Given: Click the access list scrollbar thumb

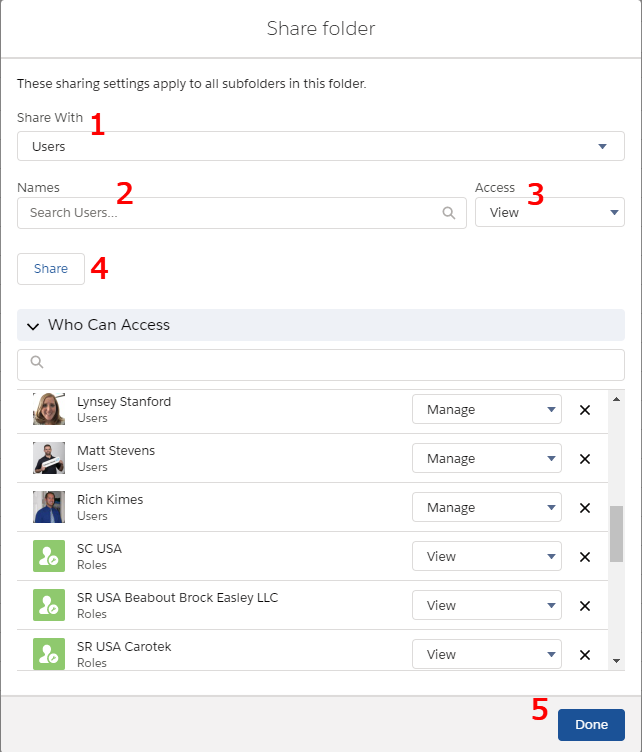Looking at the screenshot, I should pos(617,533).
